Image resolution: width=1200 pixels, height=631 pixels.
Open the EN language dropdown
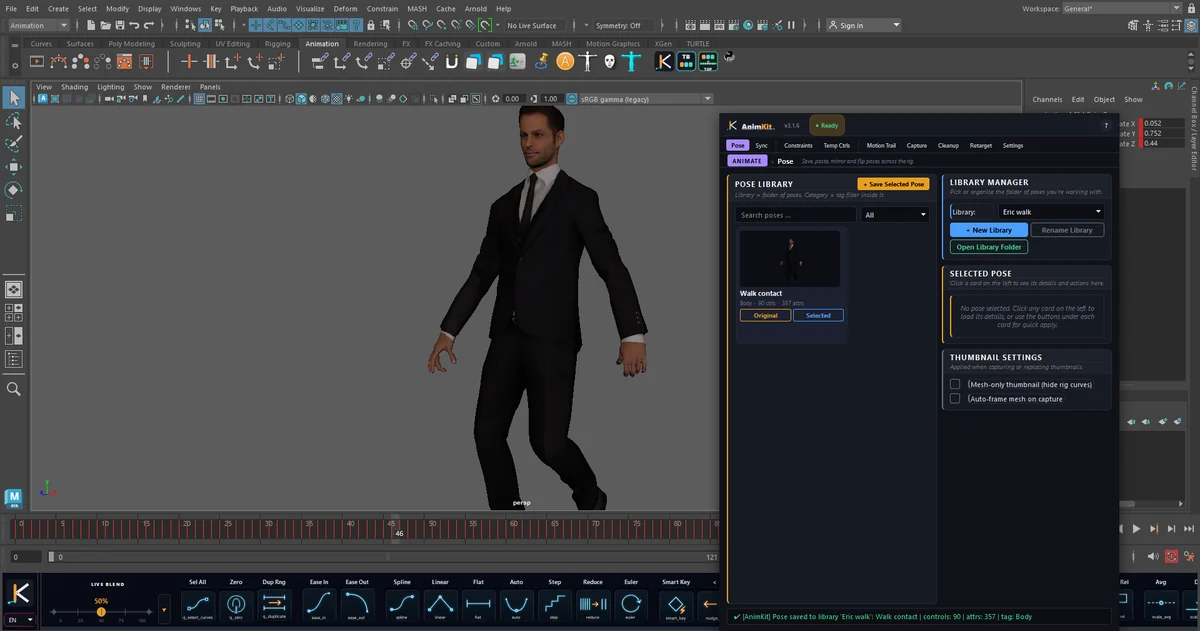point(20,620)
